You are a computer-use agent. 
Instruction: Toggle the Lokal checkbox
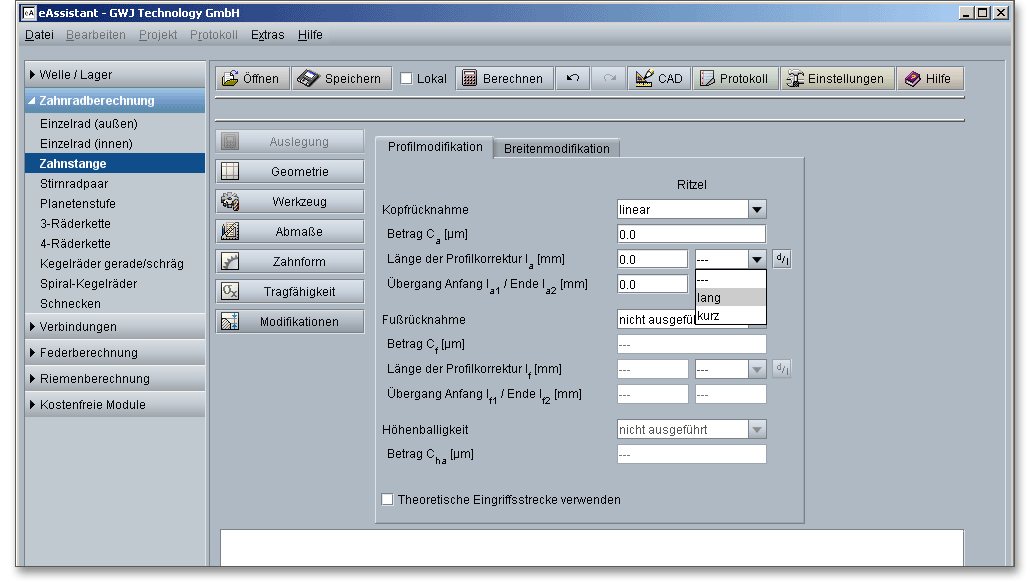tap(406, 79)
